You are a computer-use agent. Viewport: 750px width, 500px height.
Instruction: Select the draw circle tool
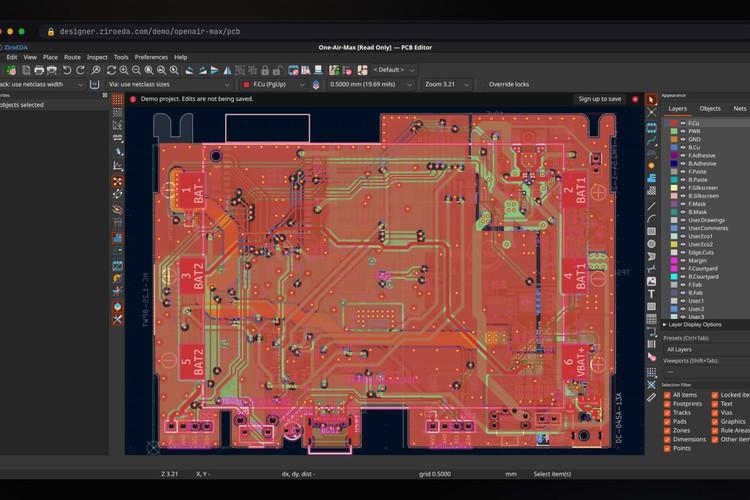coord(651,244)
